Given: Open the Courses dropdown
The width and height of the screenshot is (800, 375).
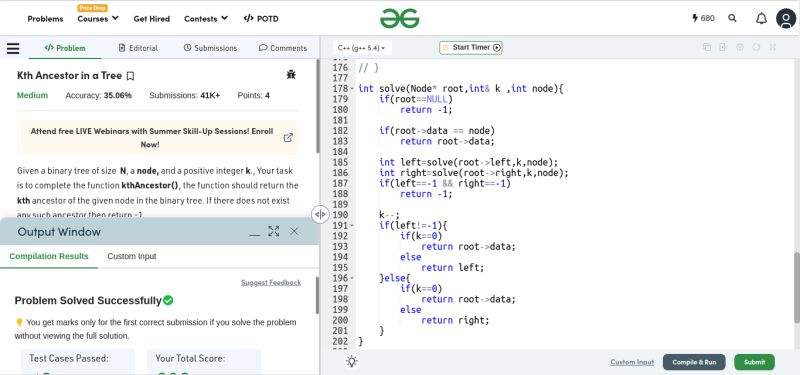Looking at the screenshot, I should (98, 18).
